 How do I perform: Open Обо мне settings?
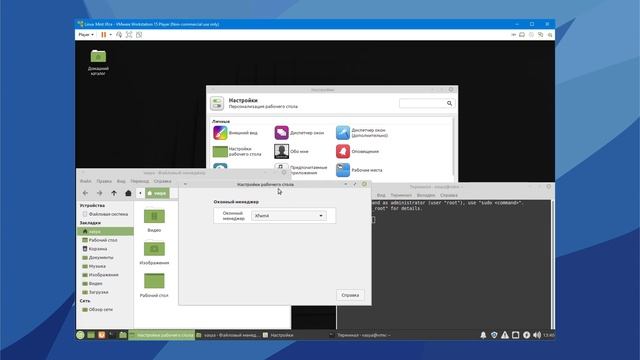click(291, 151)
